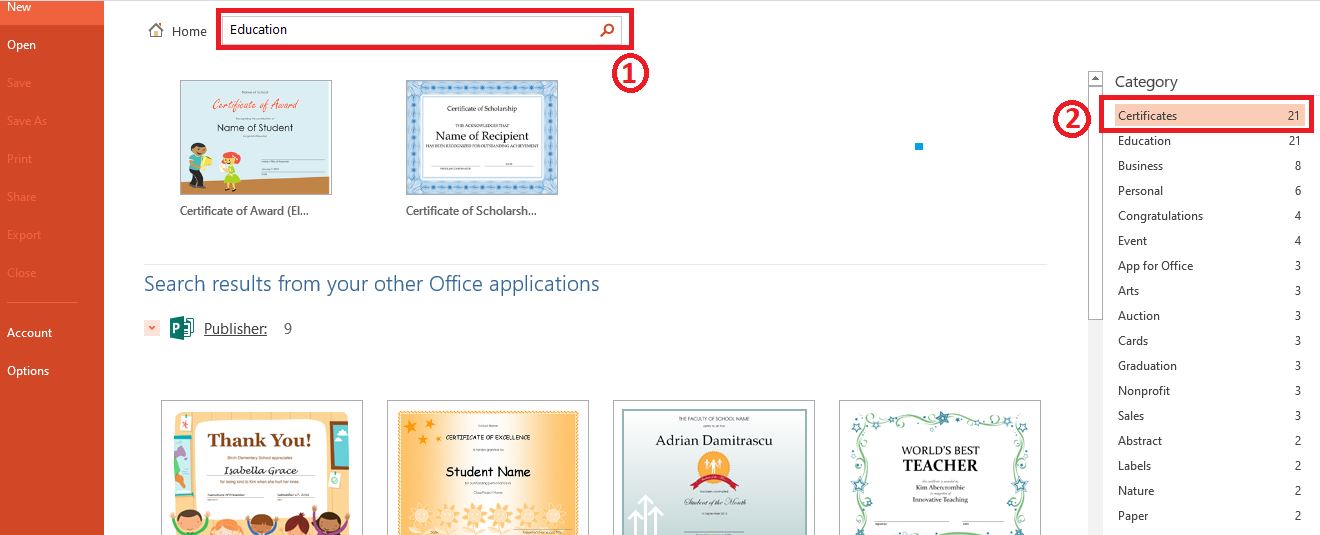
Task: Select the Thank You certificate thumbnail
Action: pos(262,468)
